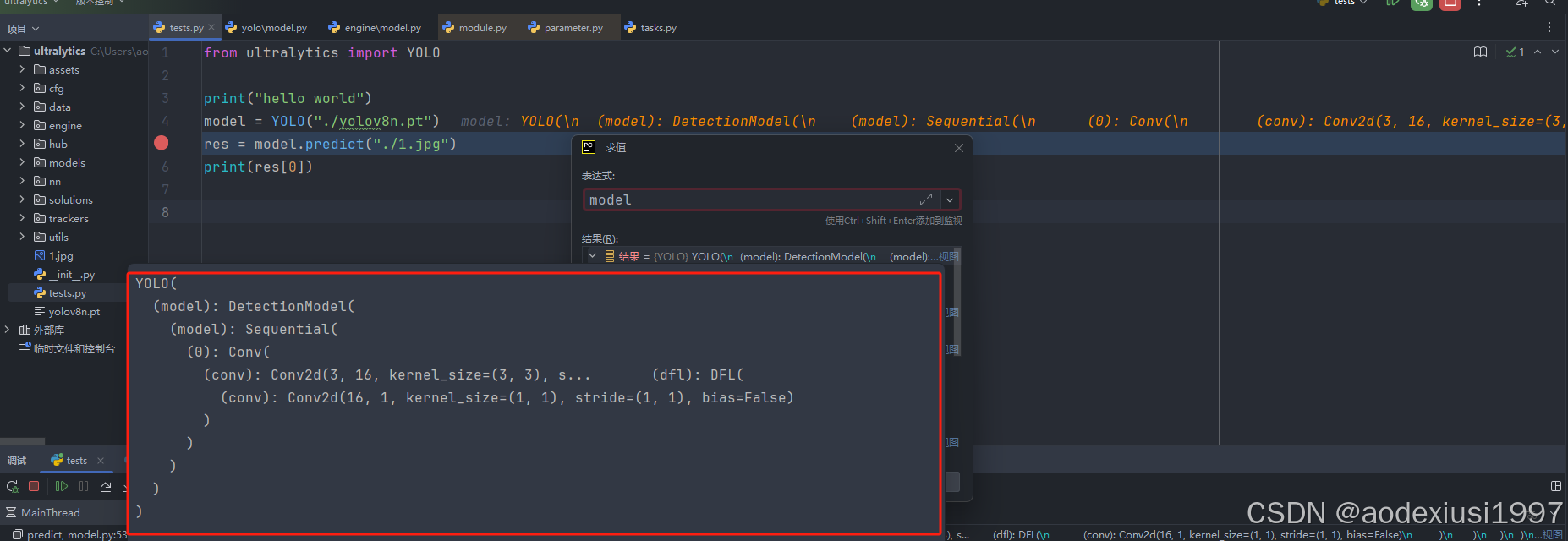Toggle Reader mode book icon
Viewport: 1568px width, 541px height.
tap(1480, 52)
